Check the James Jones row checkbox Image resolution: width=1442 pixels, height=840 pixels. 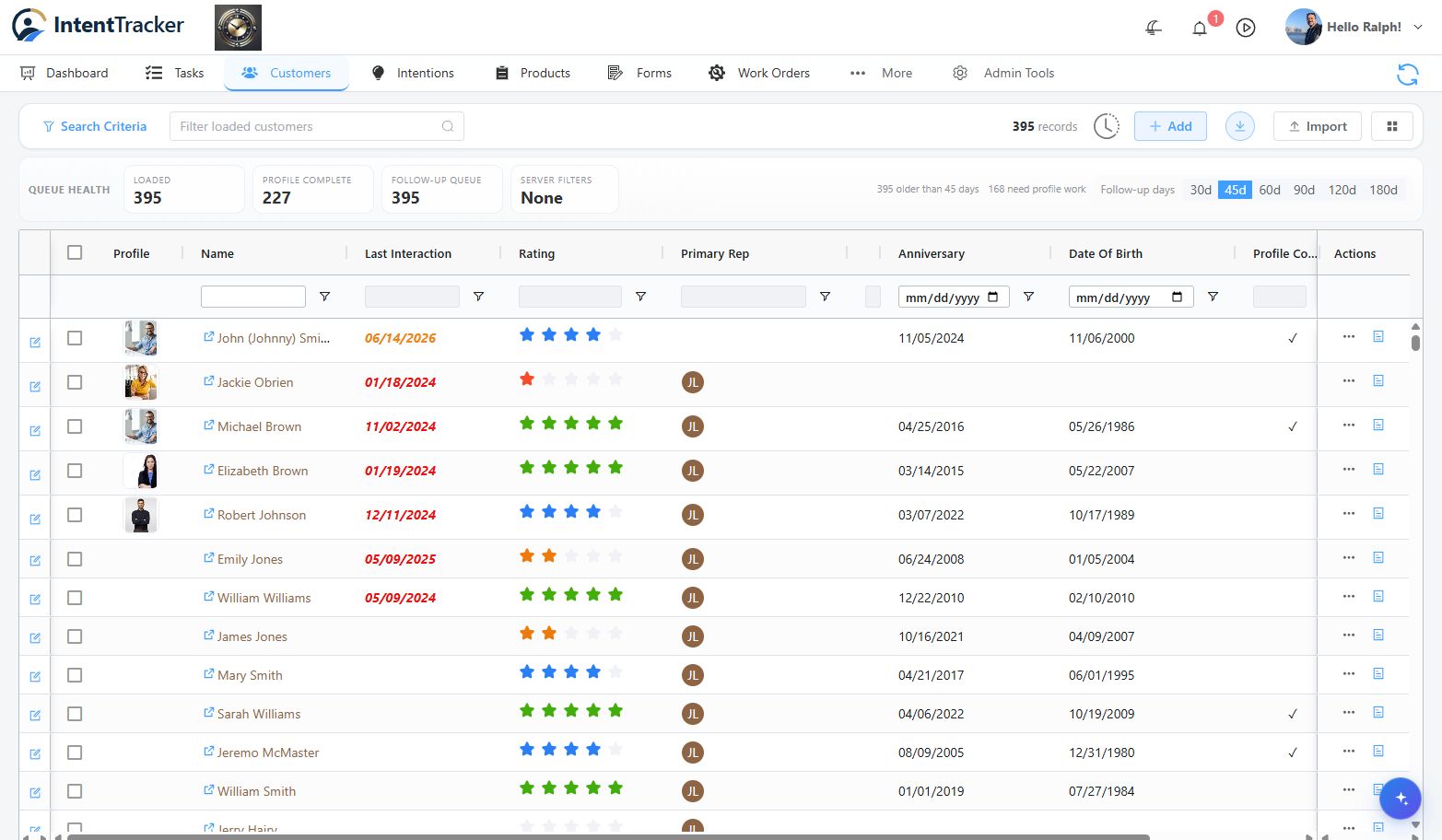[x=75, y=636]
